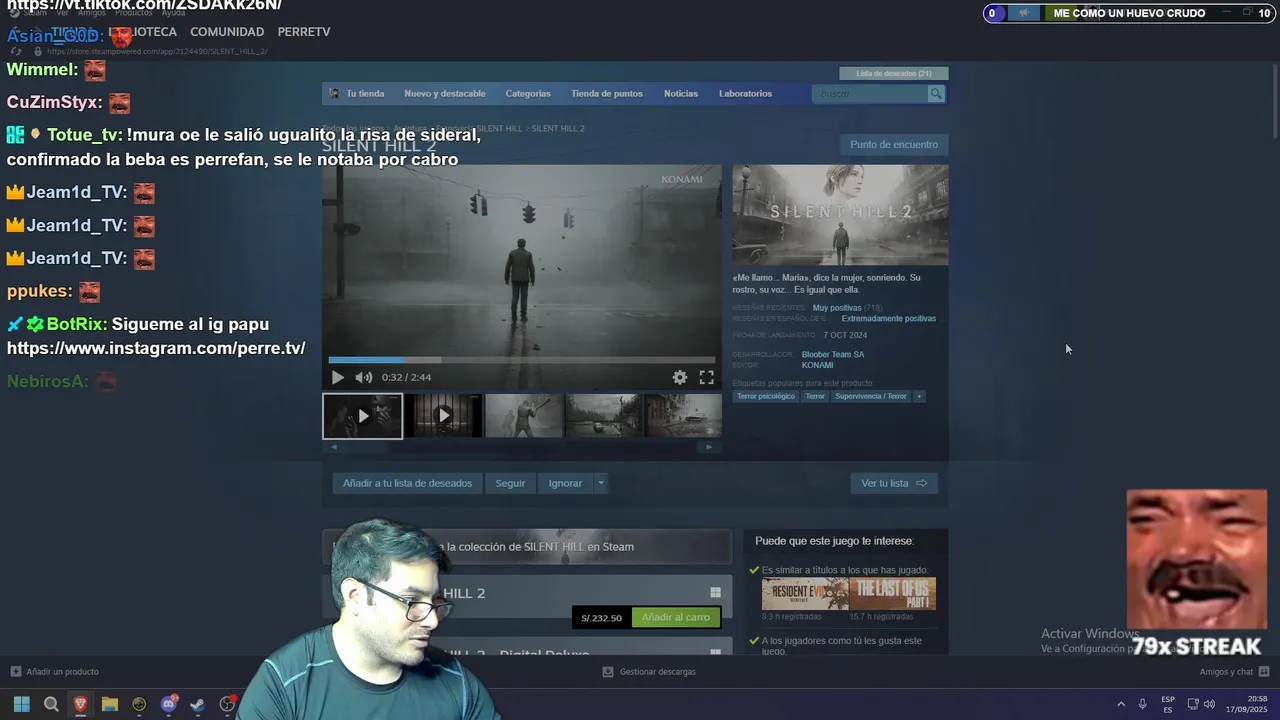The height and width of the screenshot is (720, 1280).
Task: Open the Steam 'COMUNIDAD' tab
Action: [227, 32]
